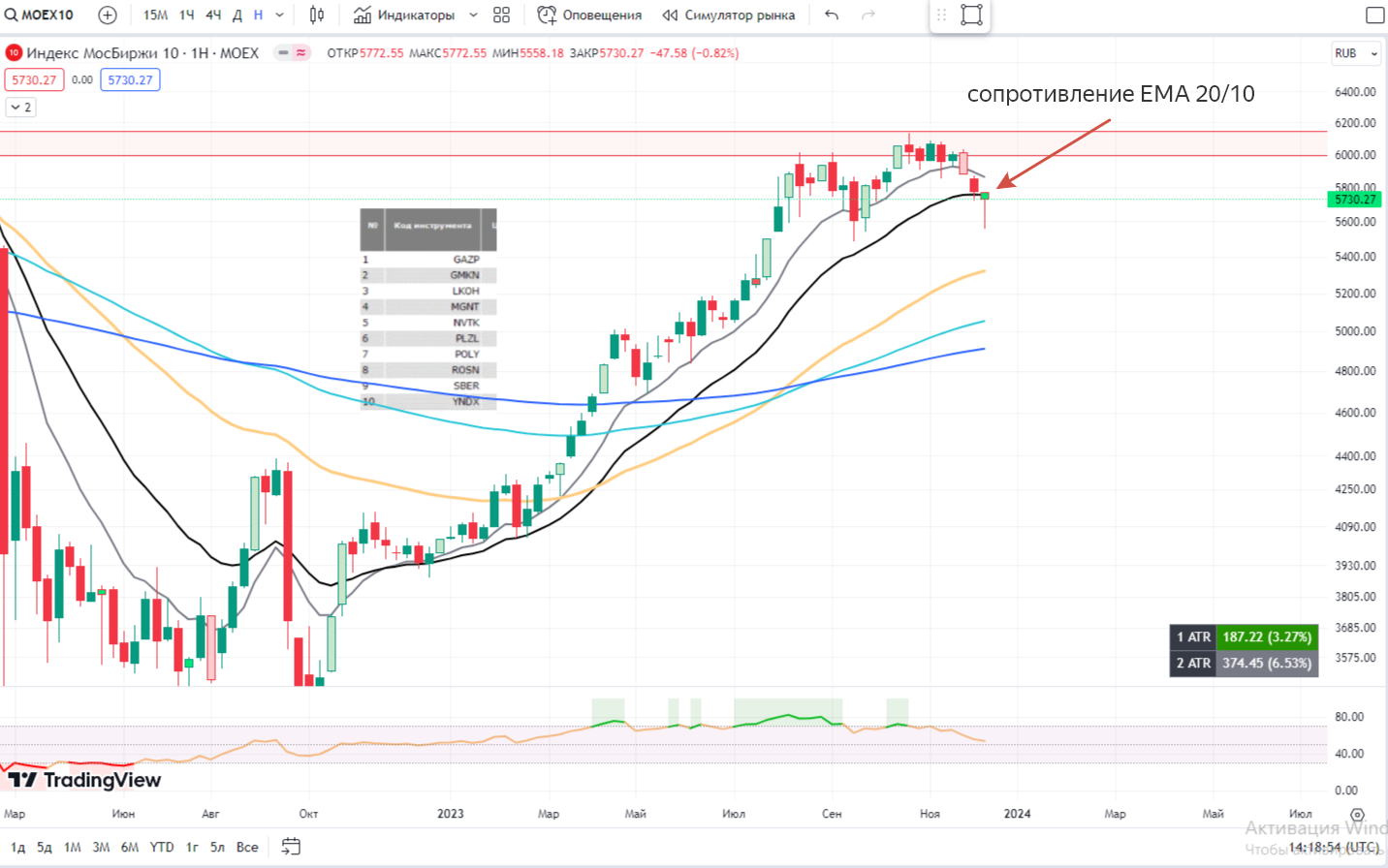Click the TradingView logo
Viewport: 1388px width, 868px height.
(84, 780)
